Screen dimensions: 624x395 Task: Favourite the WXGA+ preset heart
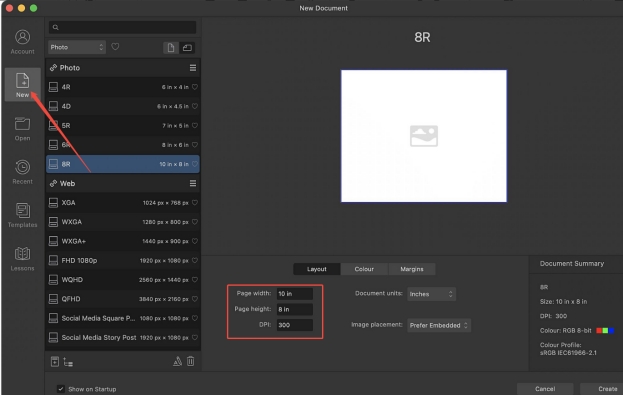(195, 241)
